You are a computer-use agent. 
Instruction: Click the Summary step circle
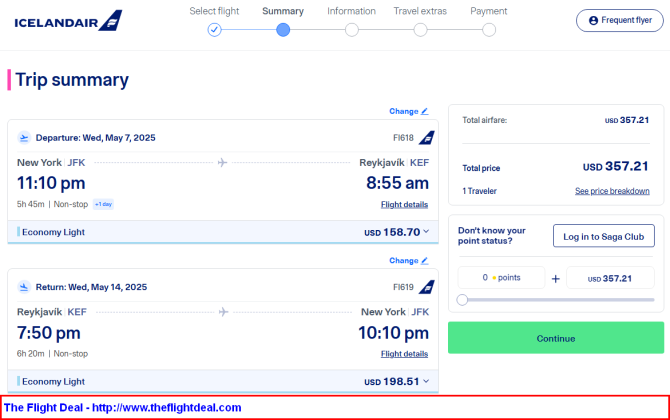pyautogui.click(x=283, y=30)
